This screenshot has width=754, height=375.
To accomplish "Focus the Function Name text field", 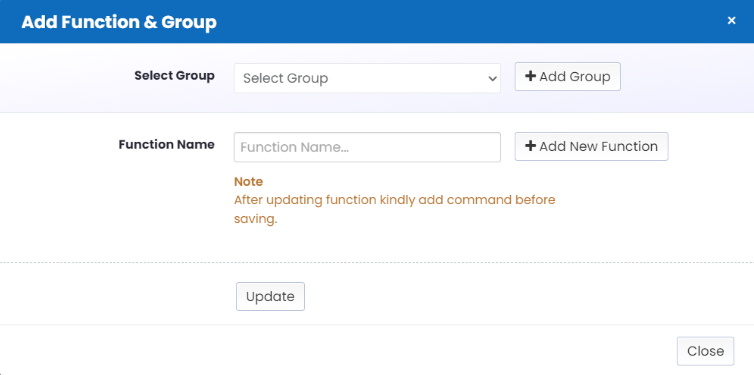I will [x=367, y=147].
